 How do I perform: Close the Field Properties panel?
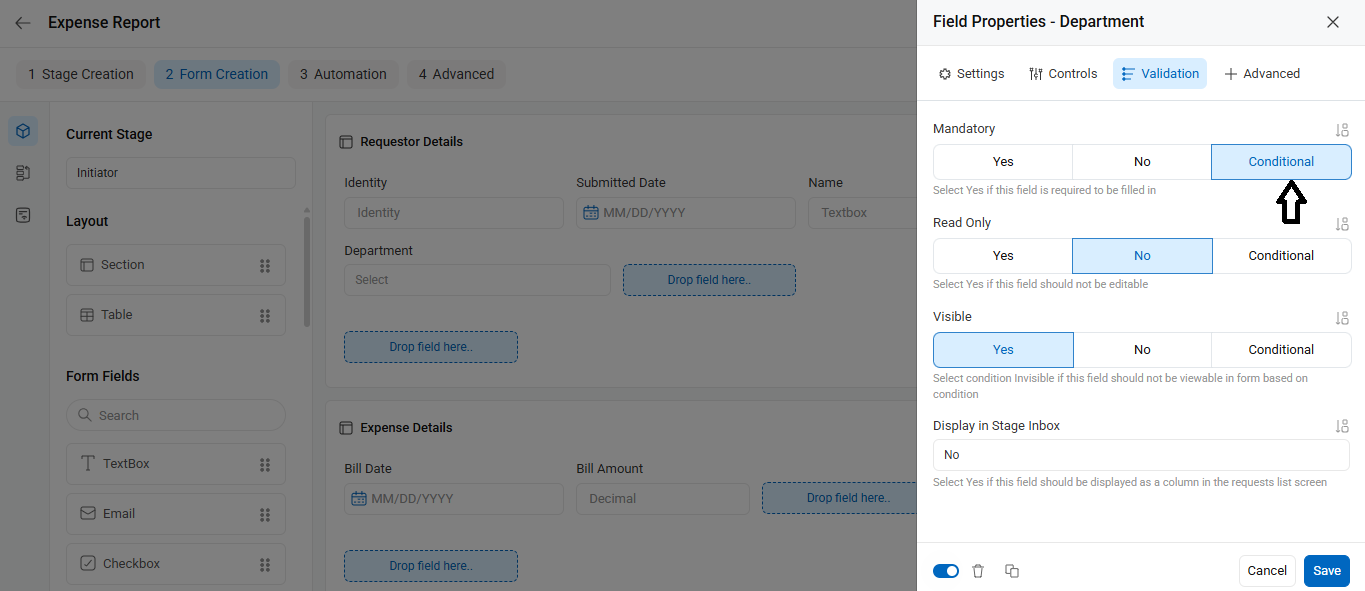point(1333,22)
